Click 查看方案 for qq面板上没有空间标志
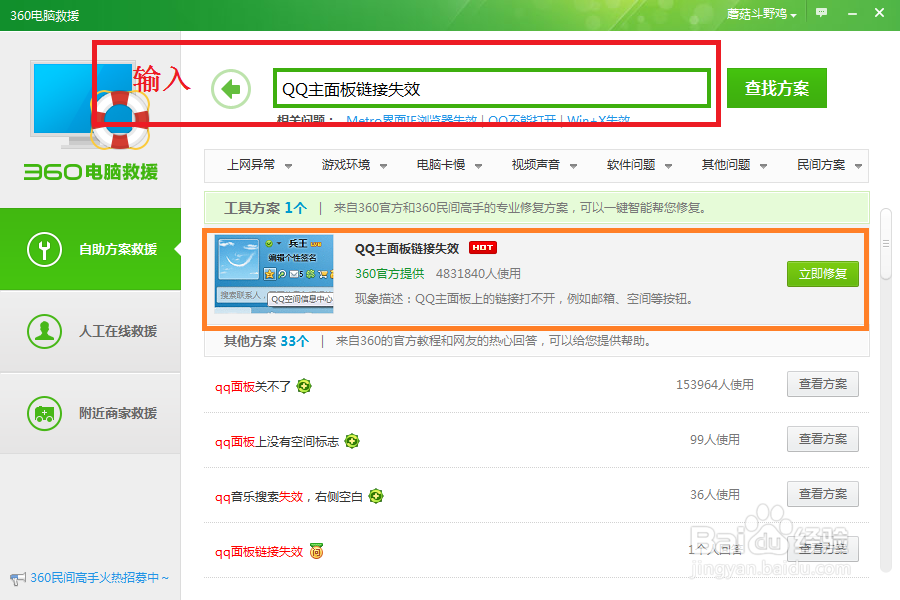Screen dimensions: 900x600 (x=823, y=439)
